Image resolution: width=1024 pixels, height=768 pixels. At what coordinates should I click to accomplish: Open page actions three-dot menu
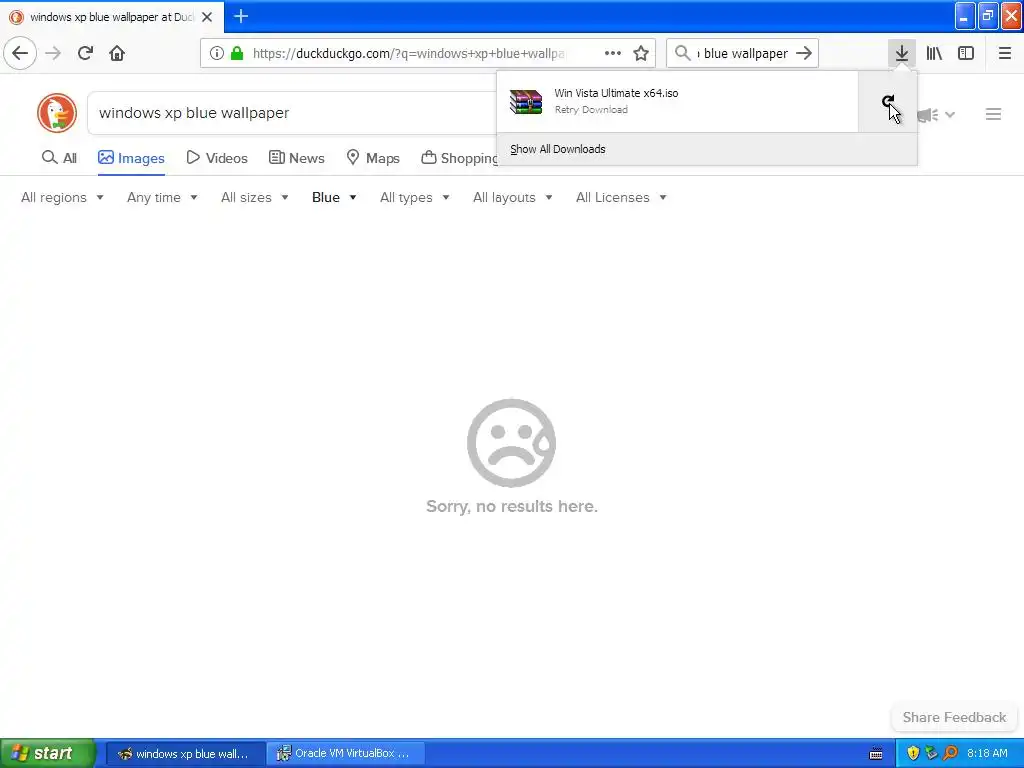click(x=613, y=53)
